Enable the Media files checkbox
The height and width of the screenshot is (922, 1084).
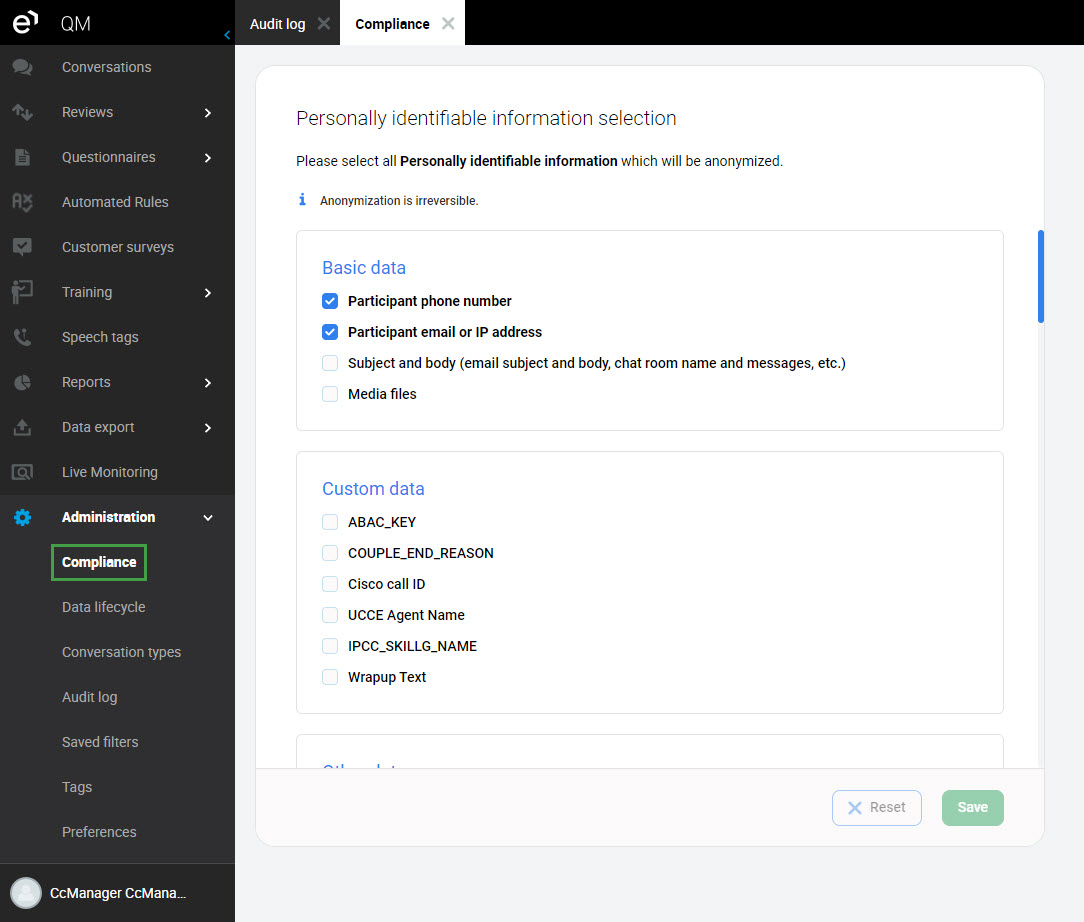click(330, 394)
